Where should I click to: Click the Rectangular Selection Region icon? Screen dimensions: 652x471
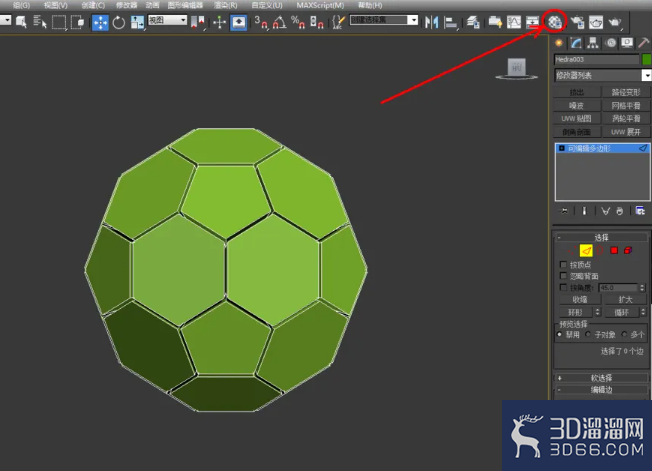(x=59, y=22)
